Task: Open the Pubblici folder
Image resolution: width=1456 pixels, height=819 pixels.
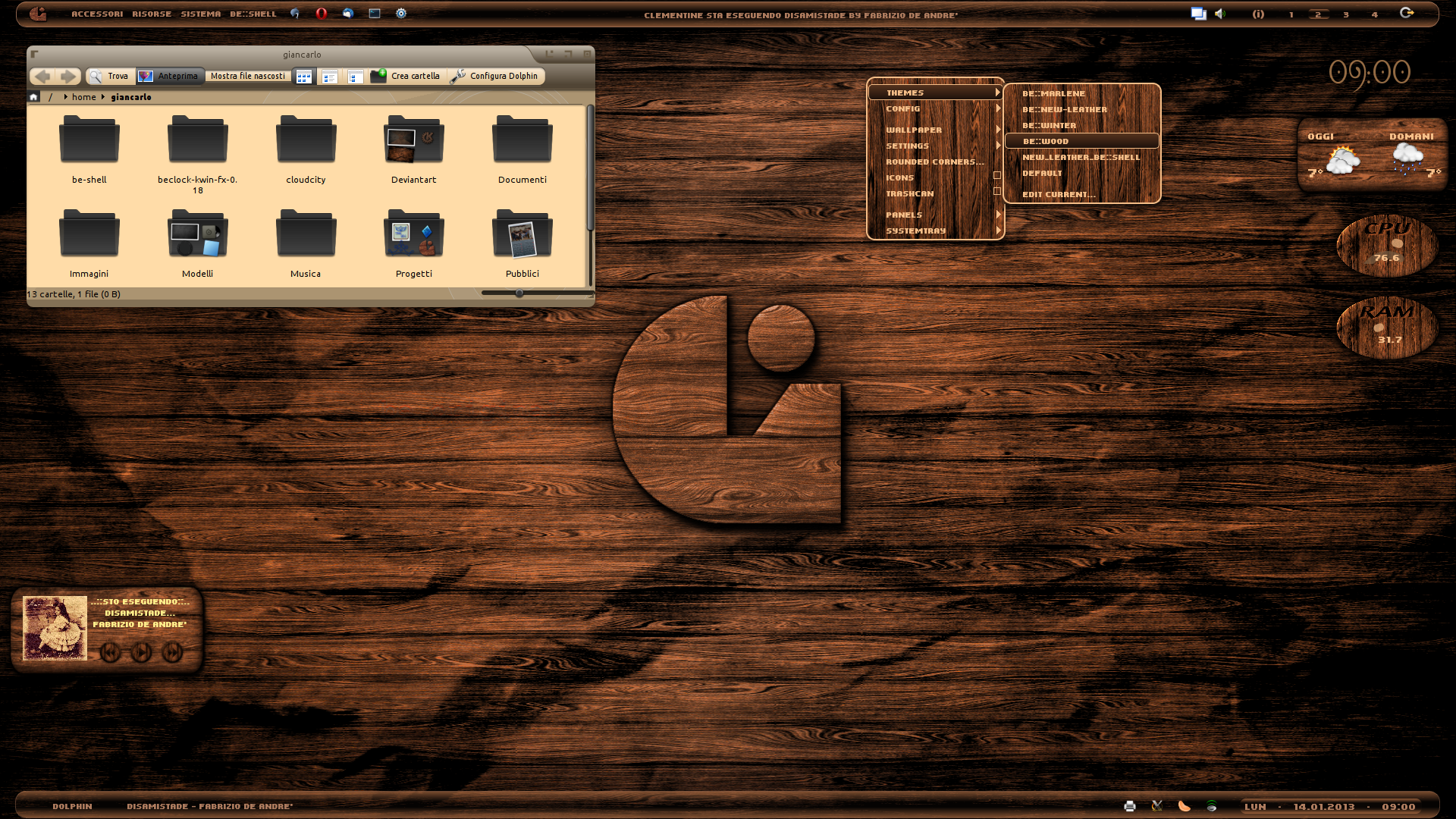Action: tap(522, 243)
